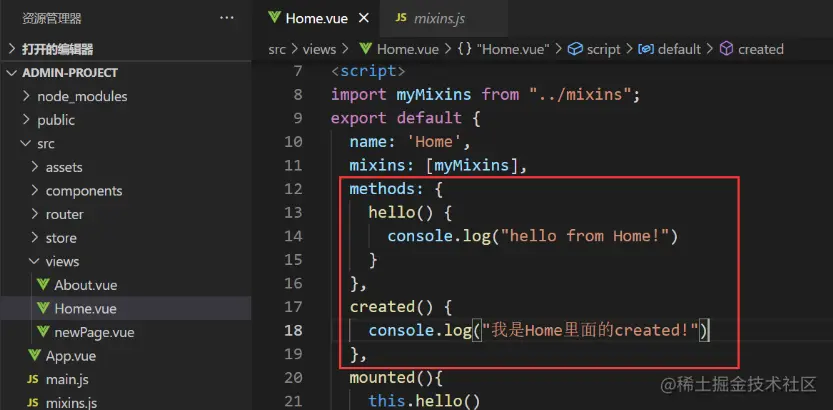Screen dimensions: 833x410
Task: Click the {} "Home.vue" breadcrumb
Action: 504,49
